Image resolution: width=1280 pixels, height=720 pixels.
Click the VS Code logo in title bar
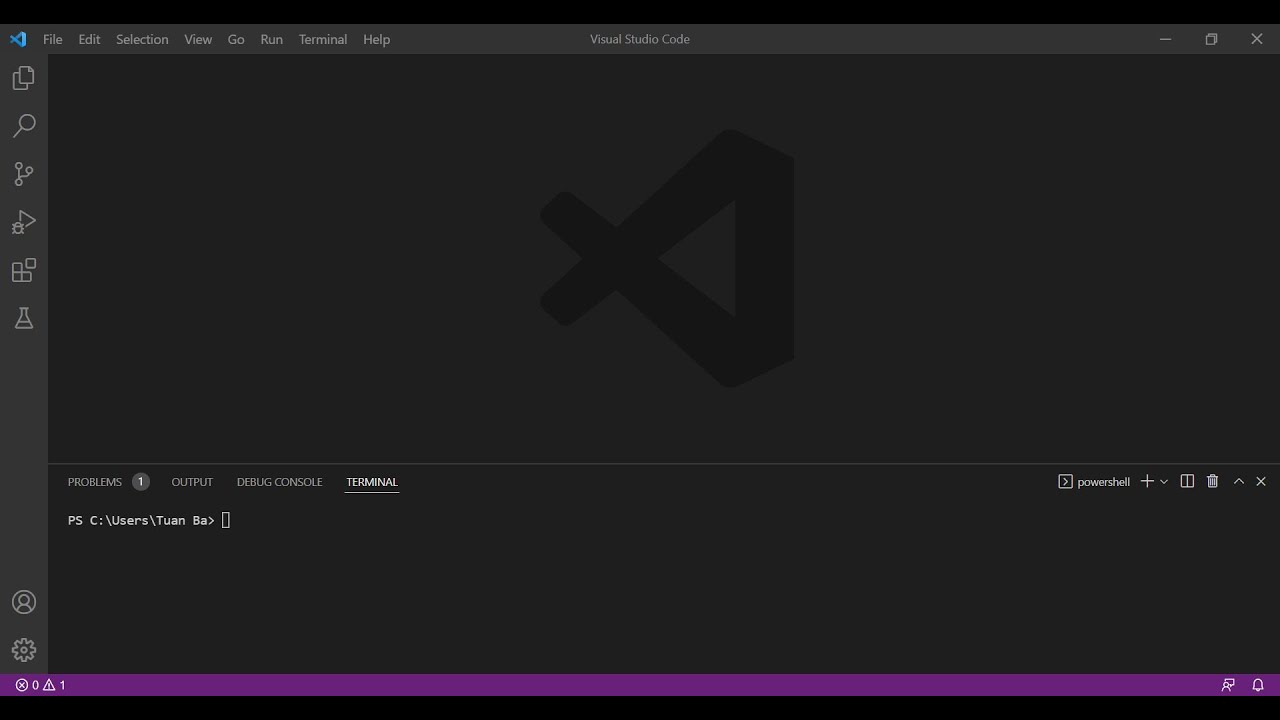[x=18, y=39]
